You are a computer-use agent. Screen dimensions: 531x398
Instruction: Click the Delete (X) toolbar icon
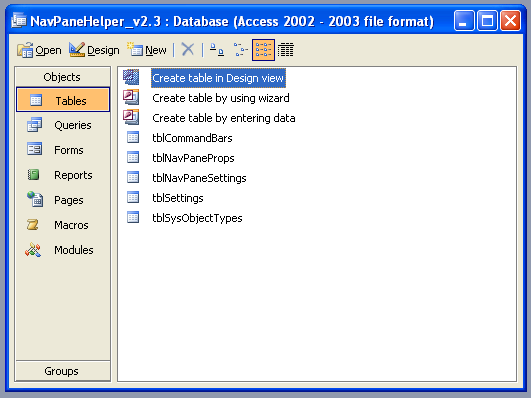188,50
